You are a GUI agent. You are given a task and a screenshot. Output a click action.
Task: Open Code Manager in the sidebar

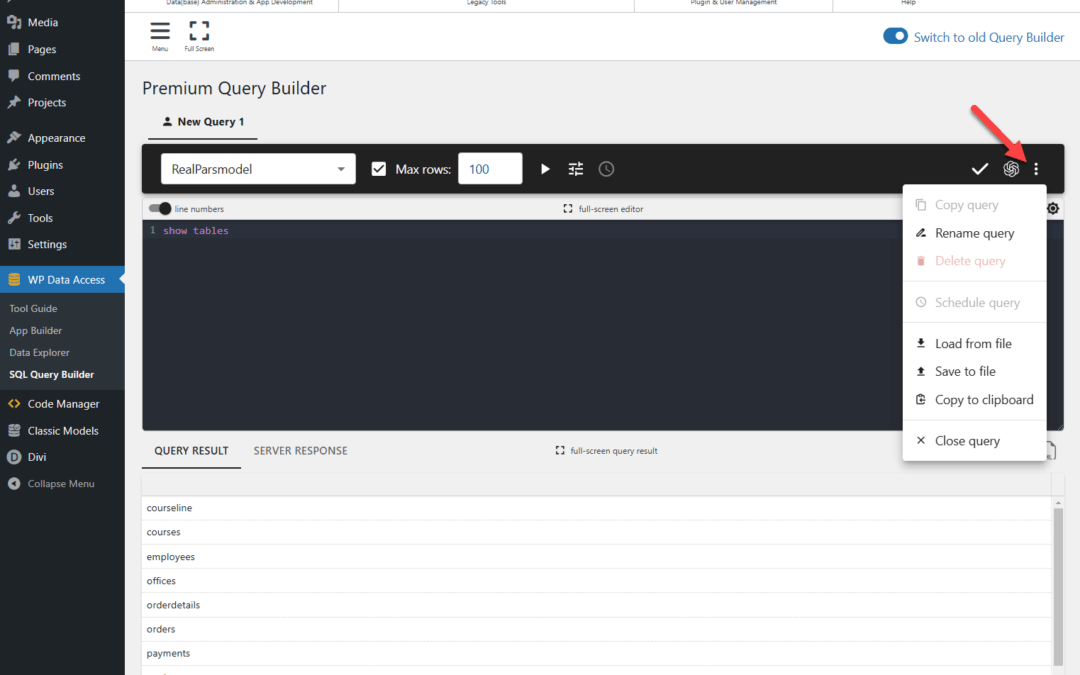click(62, 404)
